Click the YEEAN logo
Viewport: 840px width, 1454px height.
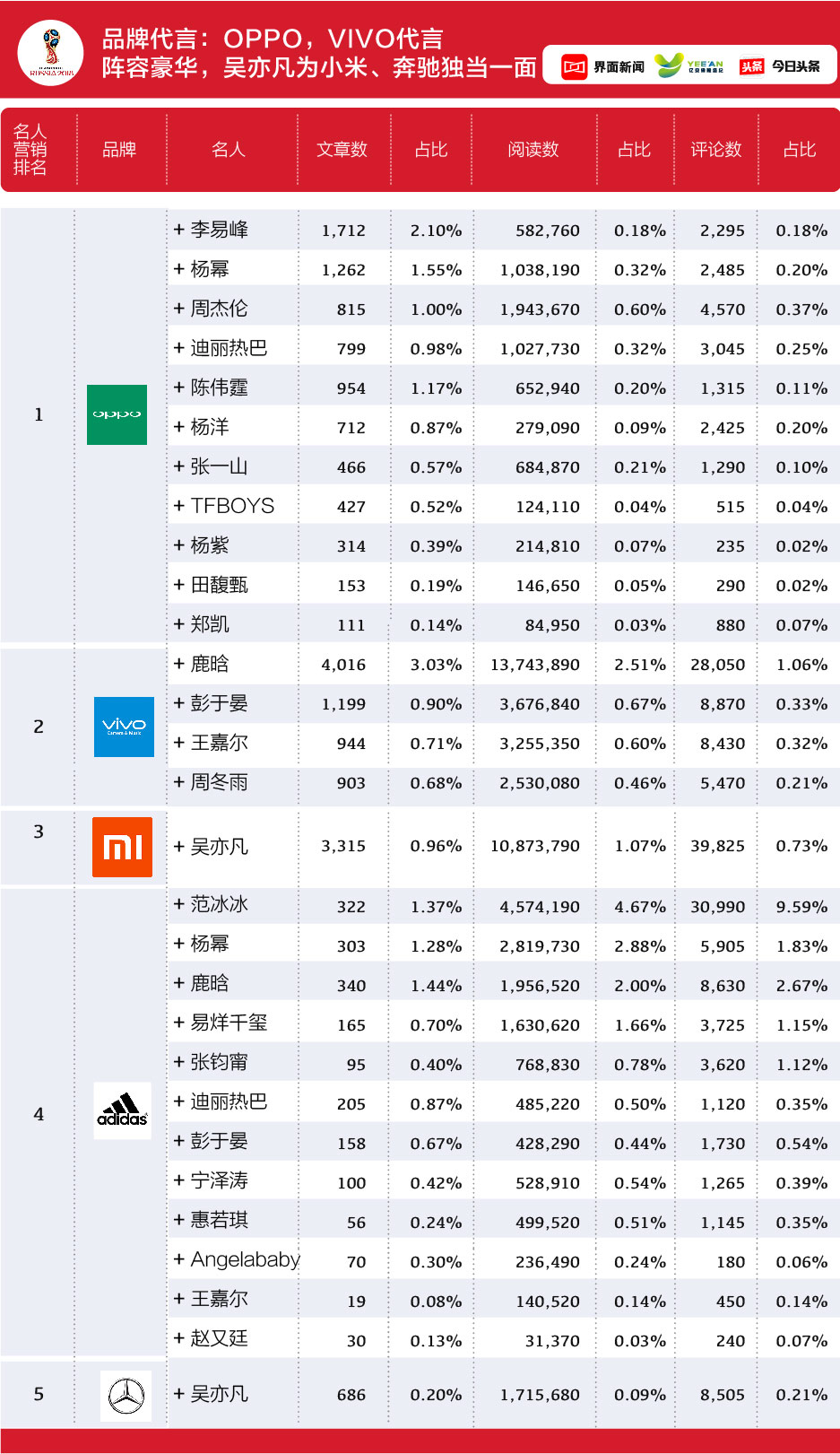coord(688,66)
